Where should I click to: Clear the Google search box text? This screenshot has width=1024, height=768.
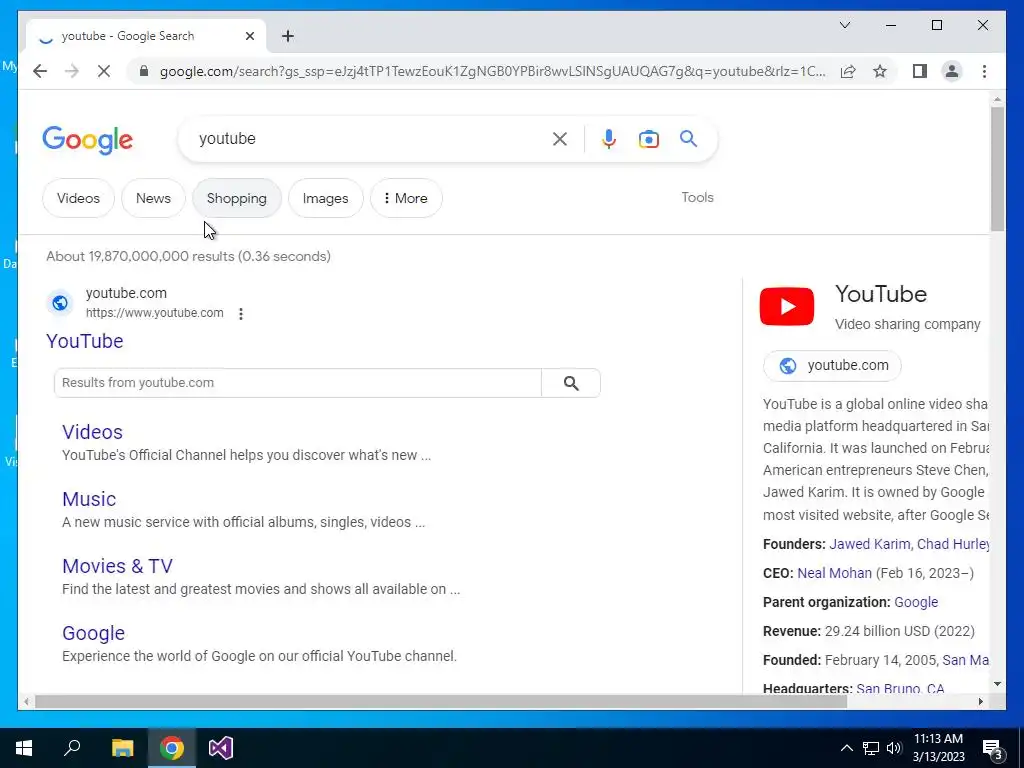click(x=560, y=138)
